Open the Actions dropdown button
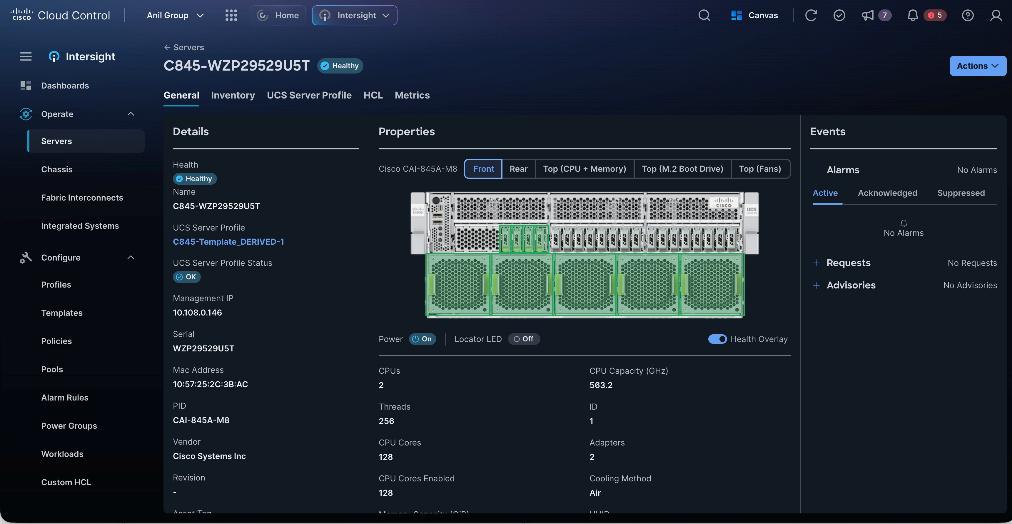 coord(978,66)
